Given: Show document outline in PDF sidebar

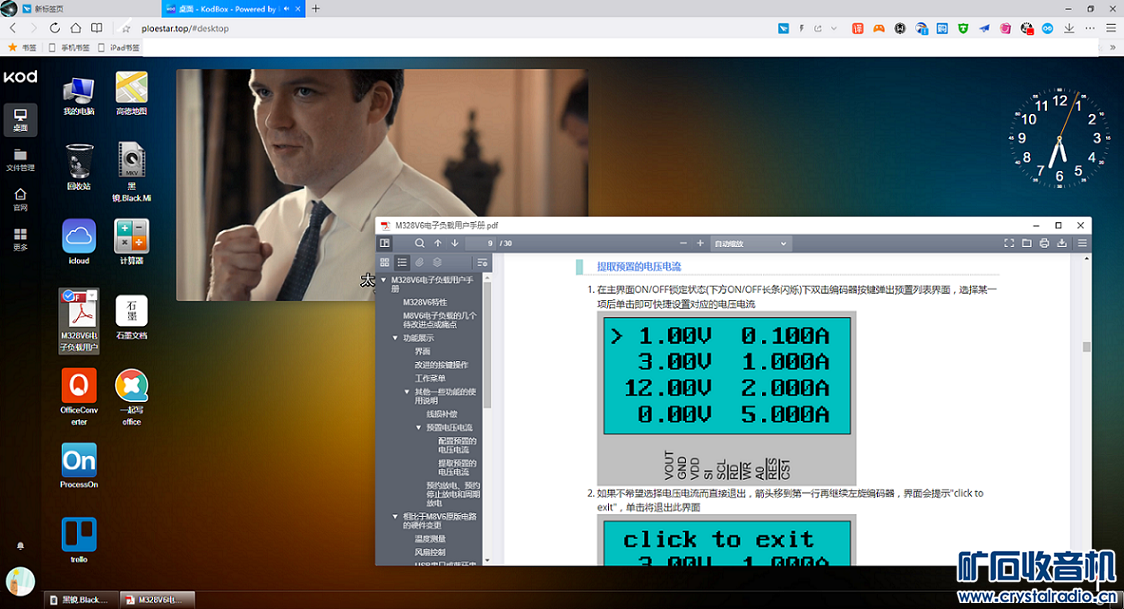Looking at the screenshot, I should click(402, 262).
